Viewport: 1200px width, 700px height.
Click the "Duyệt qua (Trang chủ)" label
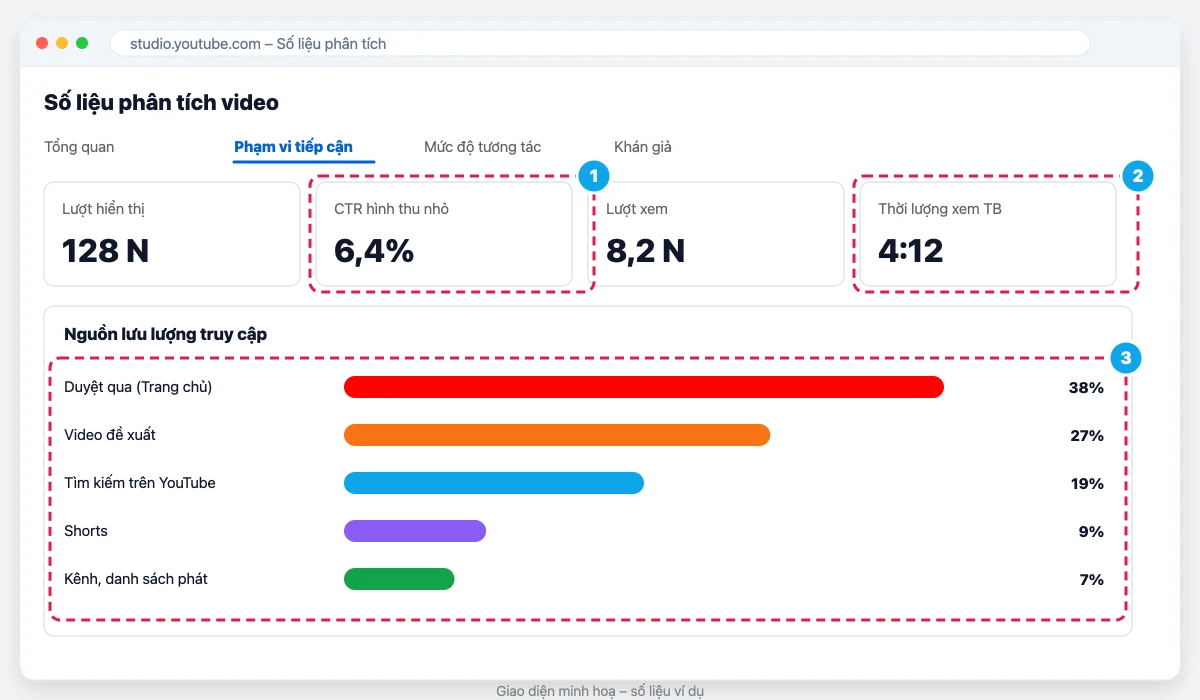138,387
